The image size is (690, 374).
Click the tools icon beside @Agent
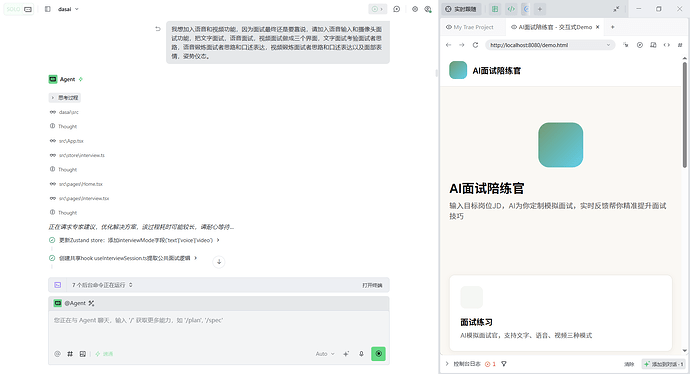pos(91,303)
